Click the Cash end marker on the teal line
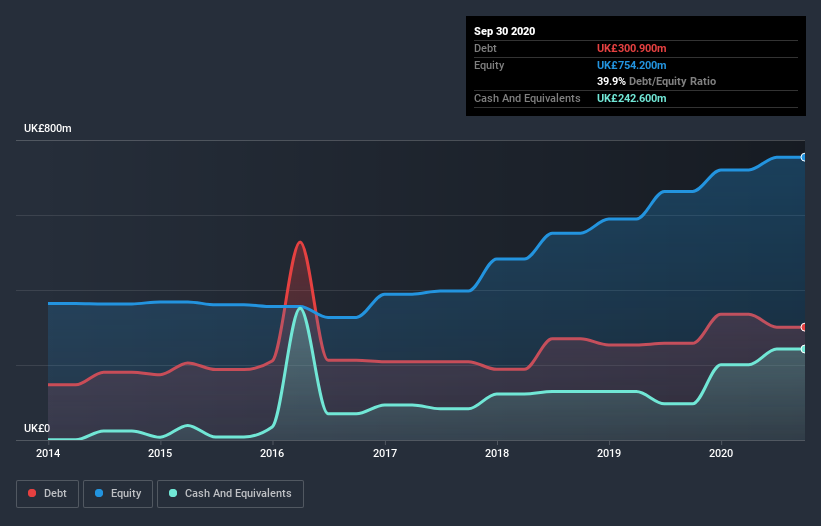Image resolution: width=821 pixels, height=526 pixels. pyautogui.click(x=804, y=349)
